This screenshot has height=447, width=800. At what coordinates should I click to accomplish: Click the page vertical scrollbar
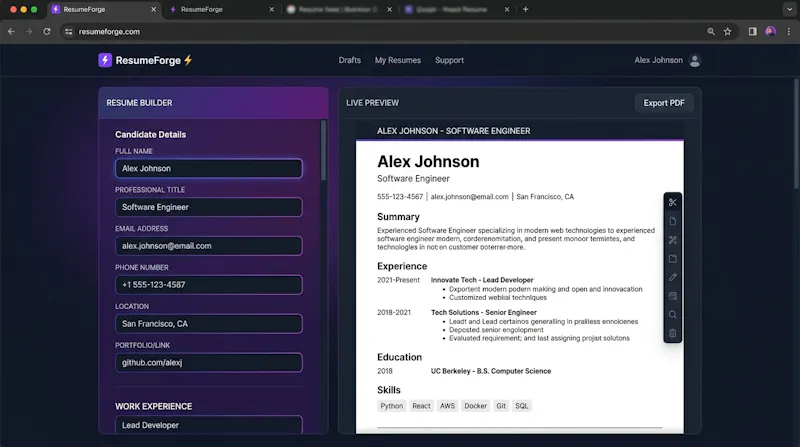point(796,134)
